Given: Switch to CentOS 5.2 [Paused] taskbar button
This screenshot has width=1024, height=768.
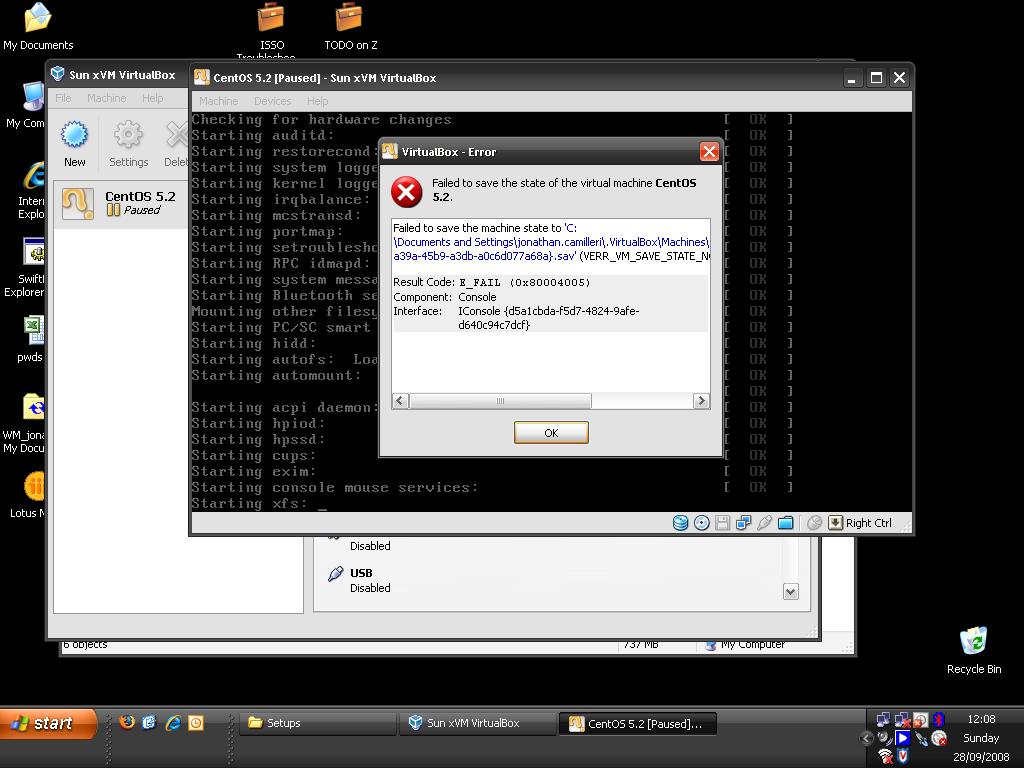Looking at the screenshot, I should coord(637,723).
